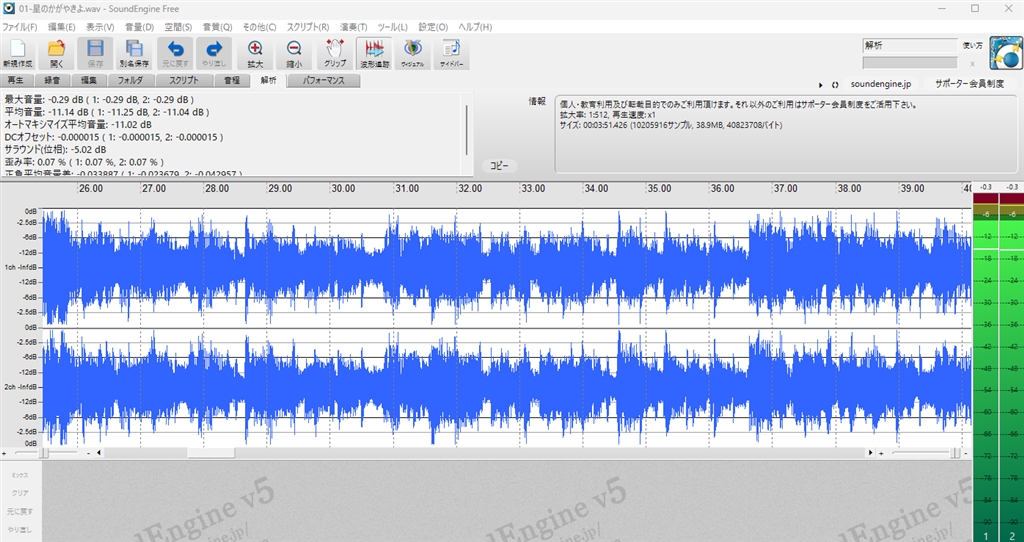Image resolution: width=1024 pixels, height=542 pixels.
Task: Click the x button beside the grey field
Action: [x=972, y=63]
